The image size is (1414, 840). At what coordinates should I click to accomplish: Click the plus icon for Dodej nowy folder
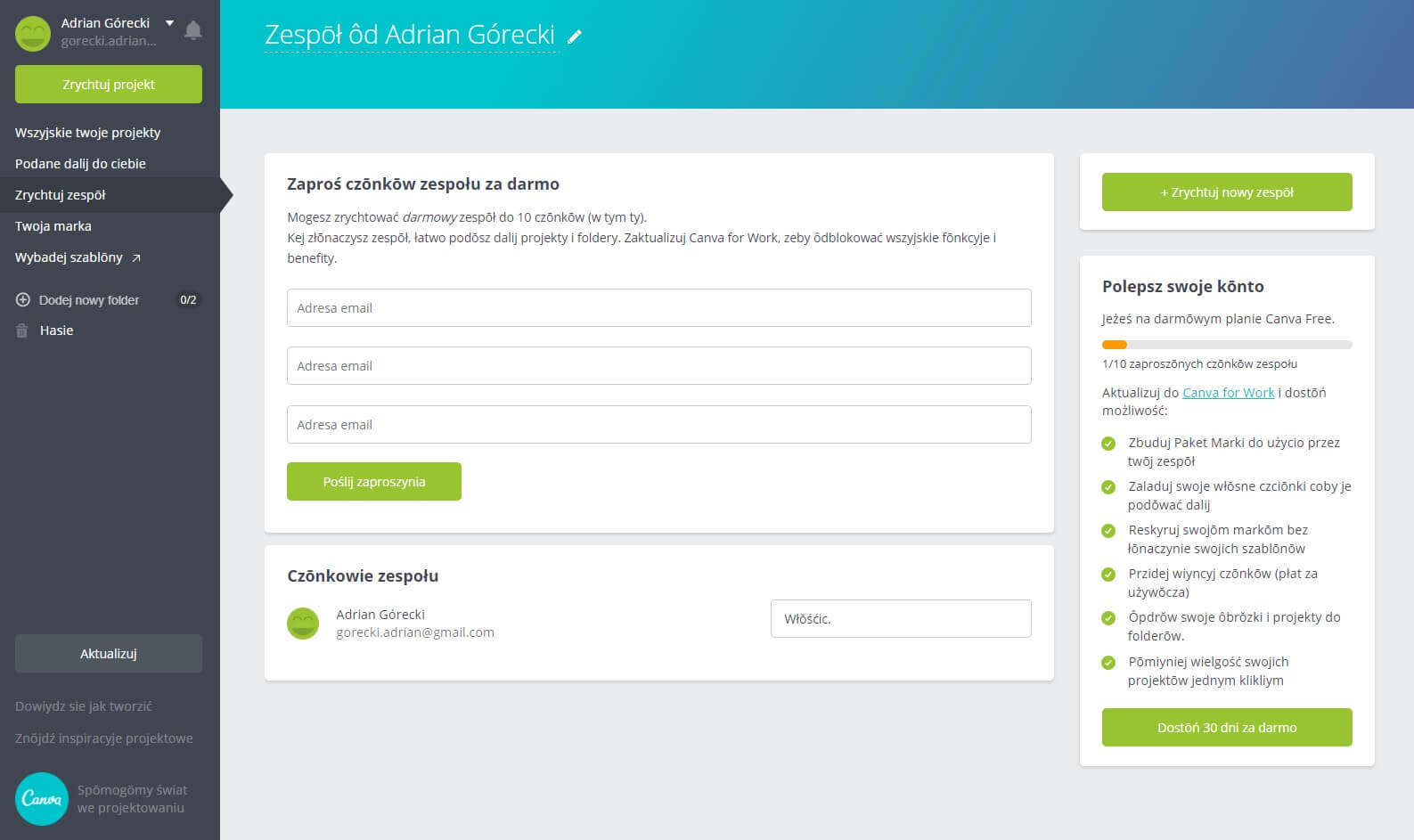click(x=23, y=300)
